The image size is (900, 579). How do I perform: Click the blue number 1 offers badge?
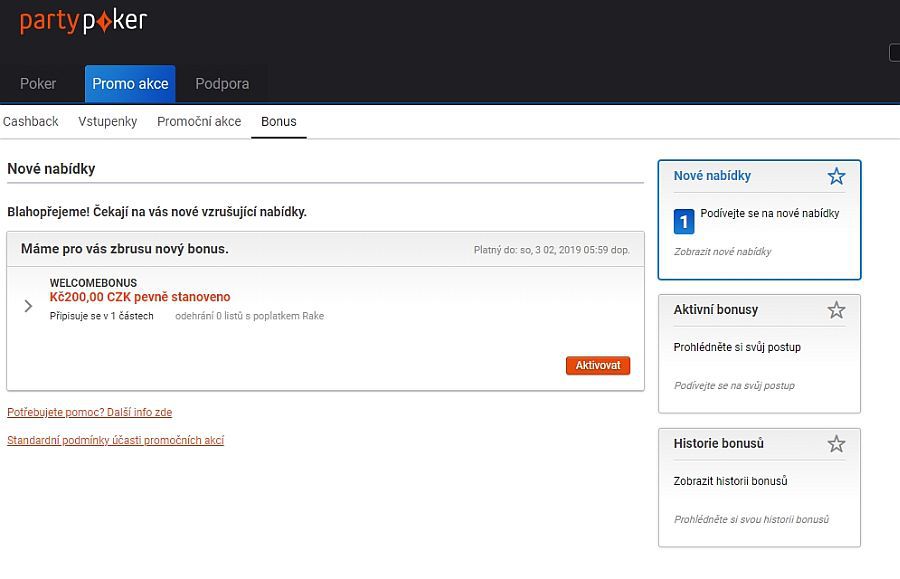click(684, 221)
